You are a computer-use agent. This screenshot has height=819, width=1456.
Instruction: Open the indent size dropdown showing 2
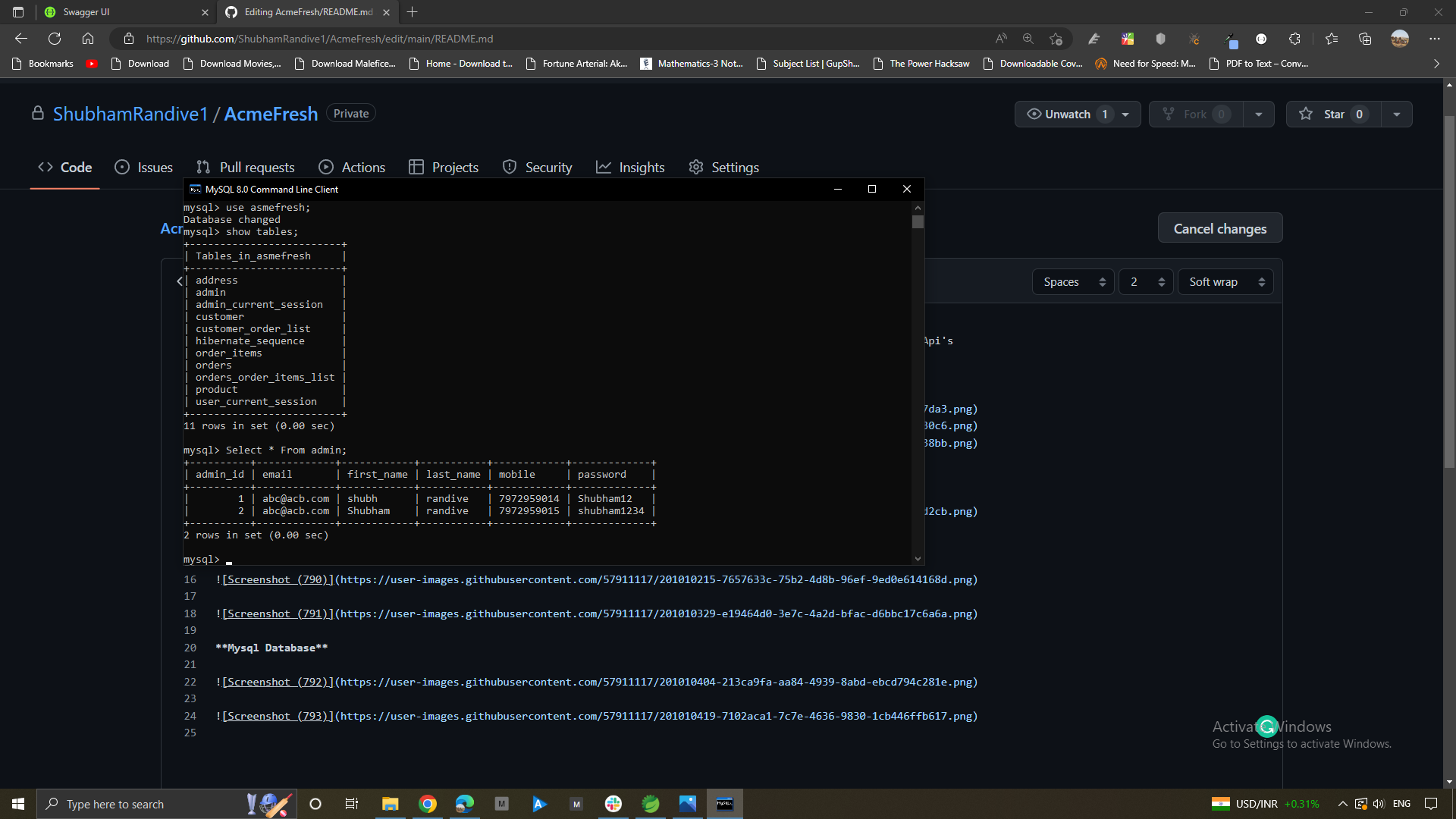point(1146,281)
